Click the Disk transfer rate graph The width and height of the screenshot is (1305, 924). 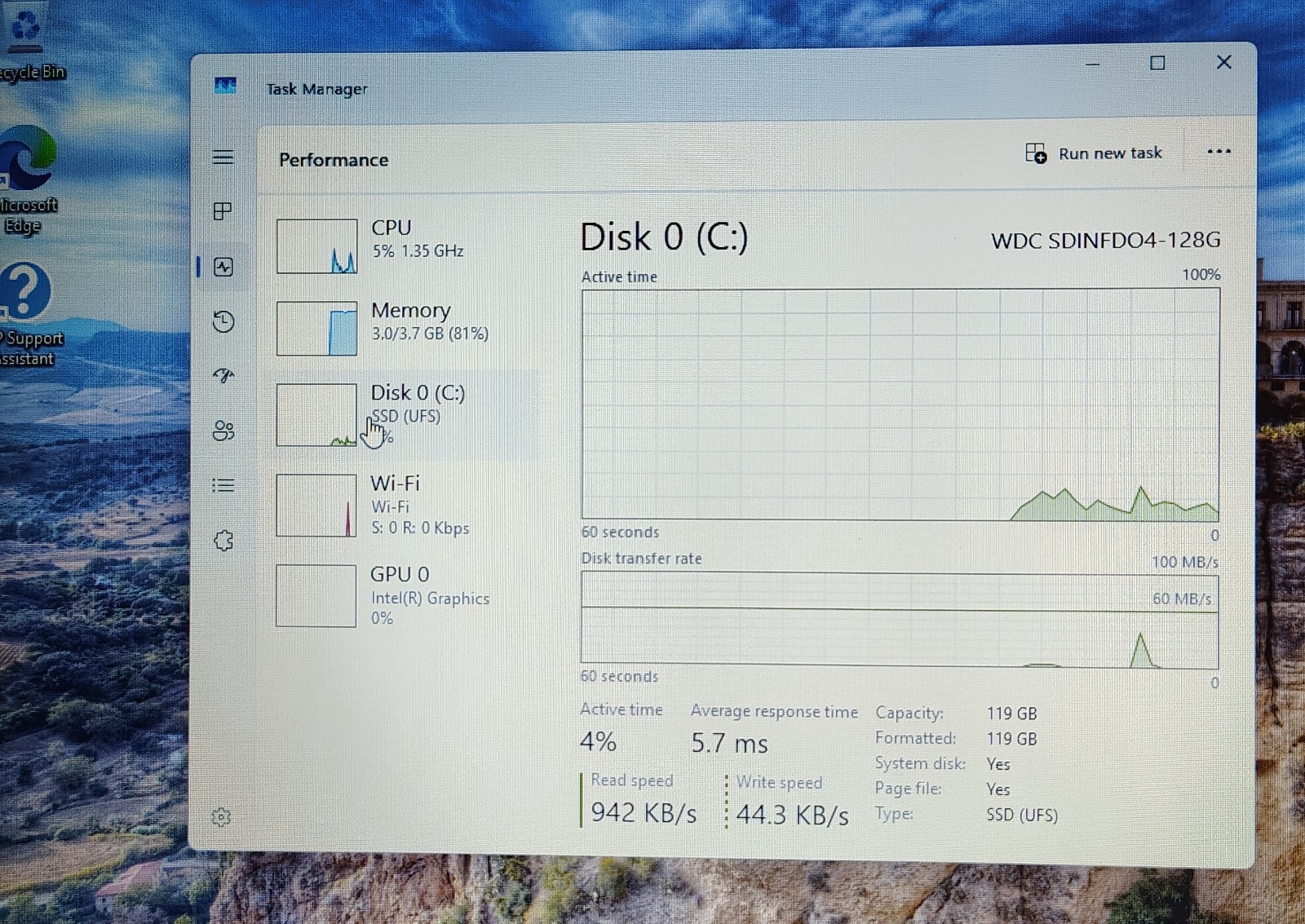(900, 621)
